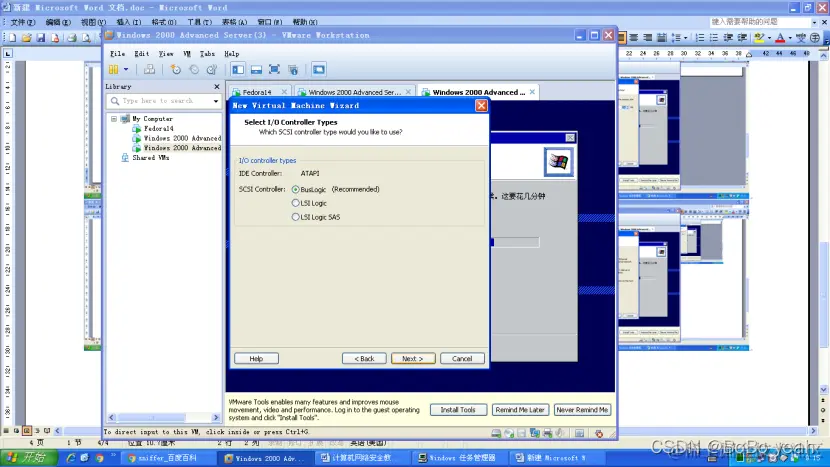
Task: Open the power options dropdown arrow in VMware toolbar
Action: pyautogui.click(x=126, y=69)
